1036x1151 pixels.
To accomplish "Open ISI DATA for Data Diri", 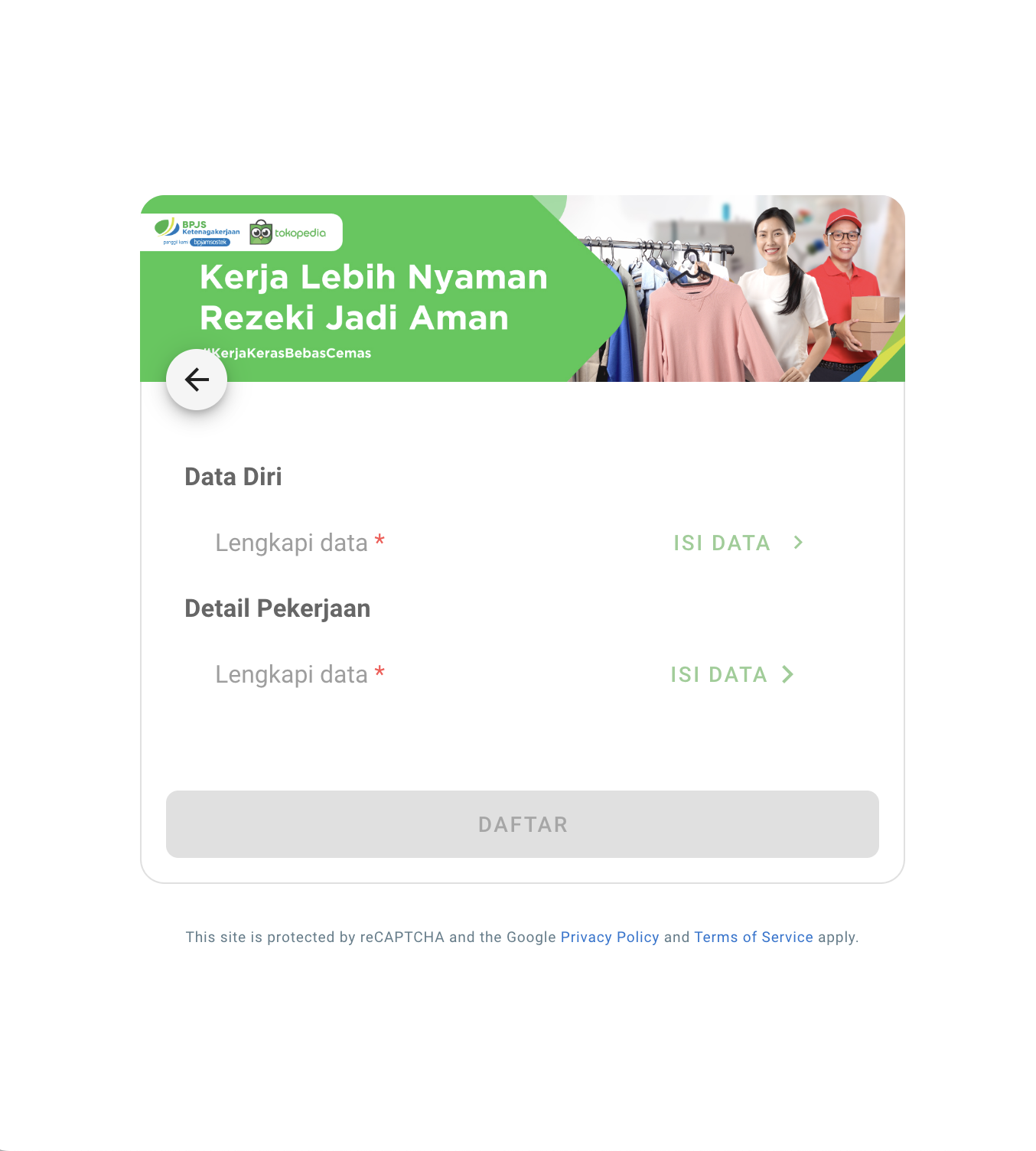I will coord(722,543).
